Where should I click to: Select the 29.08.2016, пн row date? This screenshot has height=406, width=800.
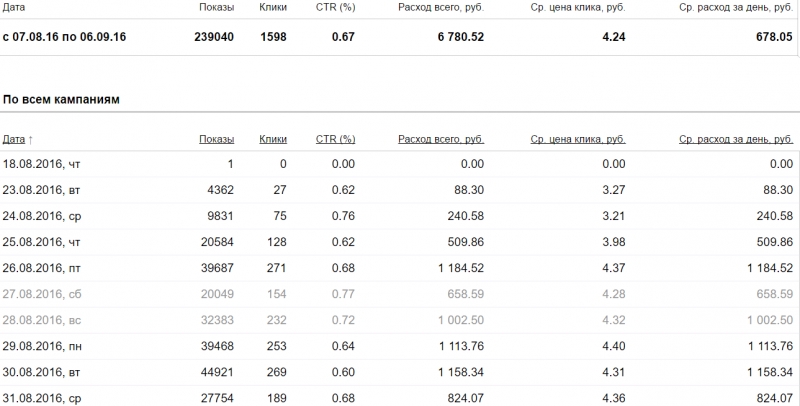[42, 346]
